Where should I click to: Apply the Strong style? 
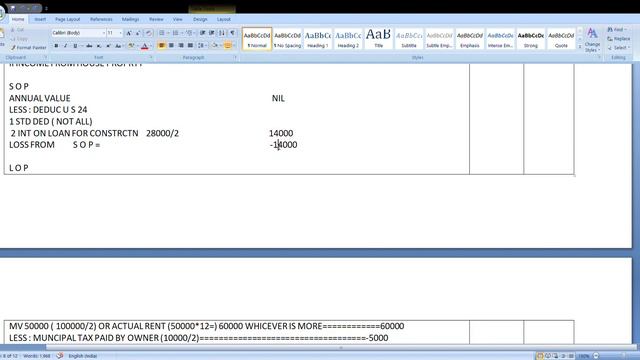point(531,39)
